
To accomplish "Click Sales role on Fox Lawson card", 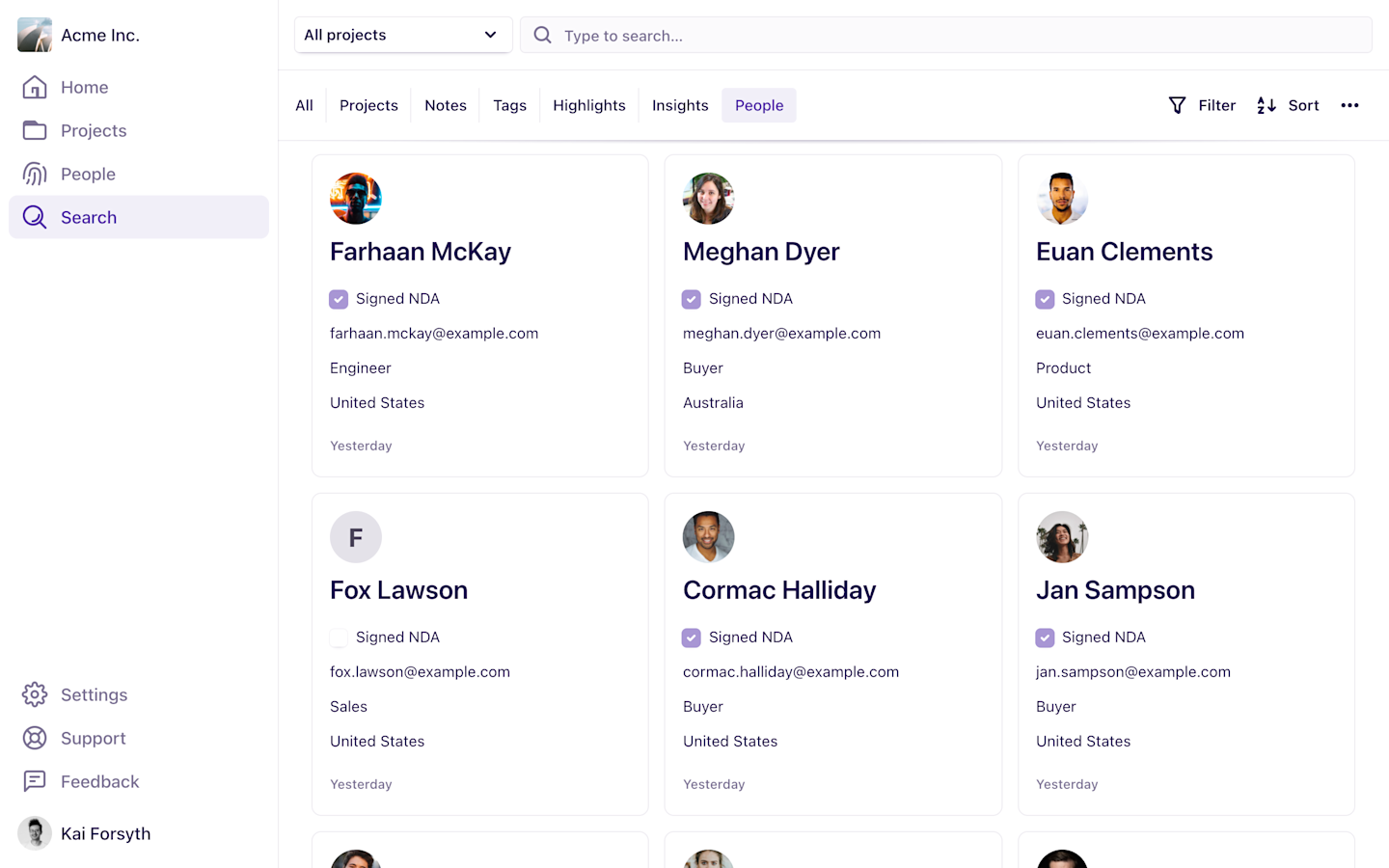I will coord(348,707).
